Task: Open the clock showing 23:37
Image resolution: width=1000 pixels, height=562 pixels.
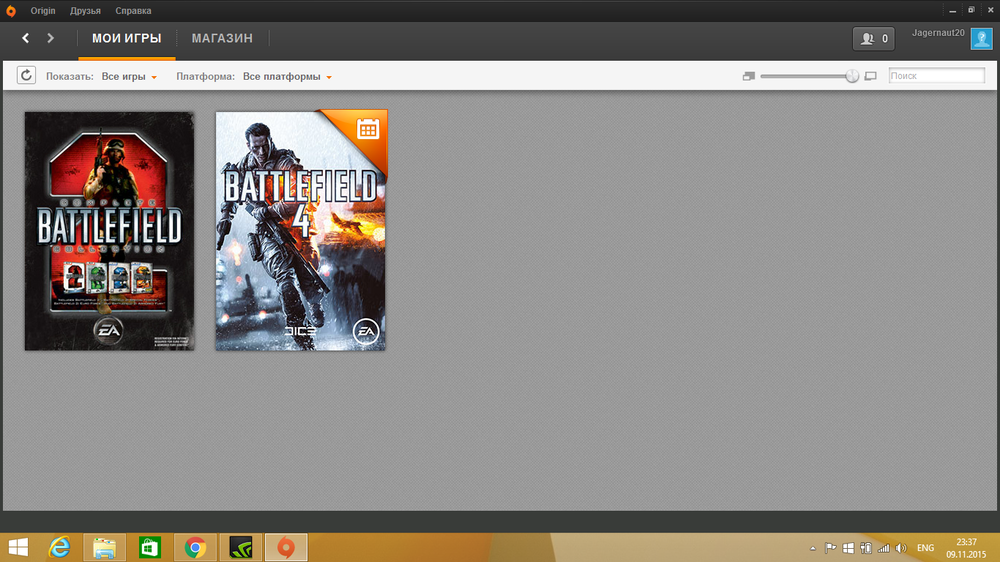Action: tap(966, 548)
